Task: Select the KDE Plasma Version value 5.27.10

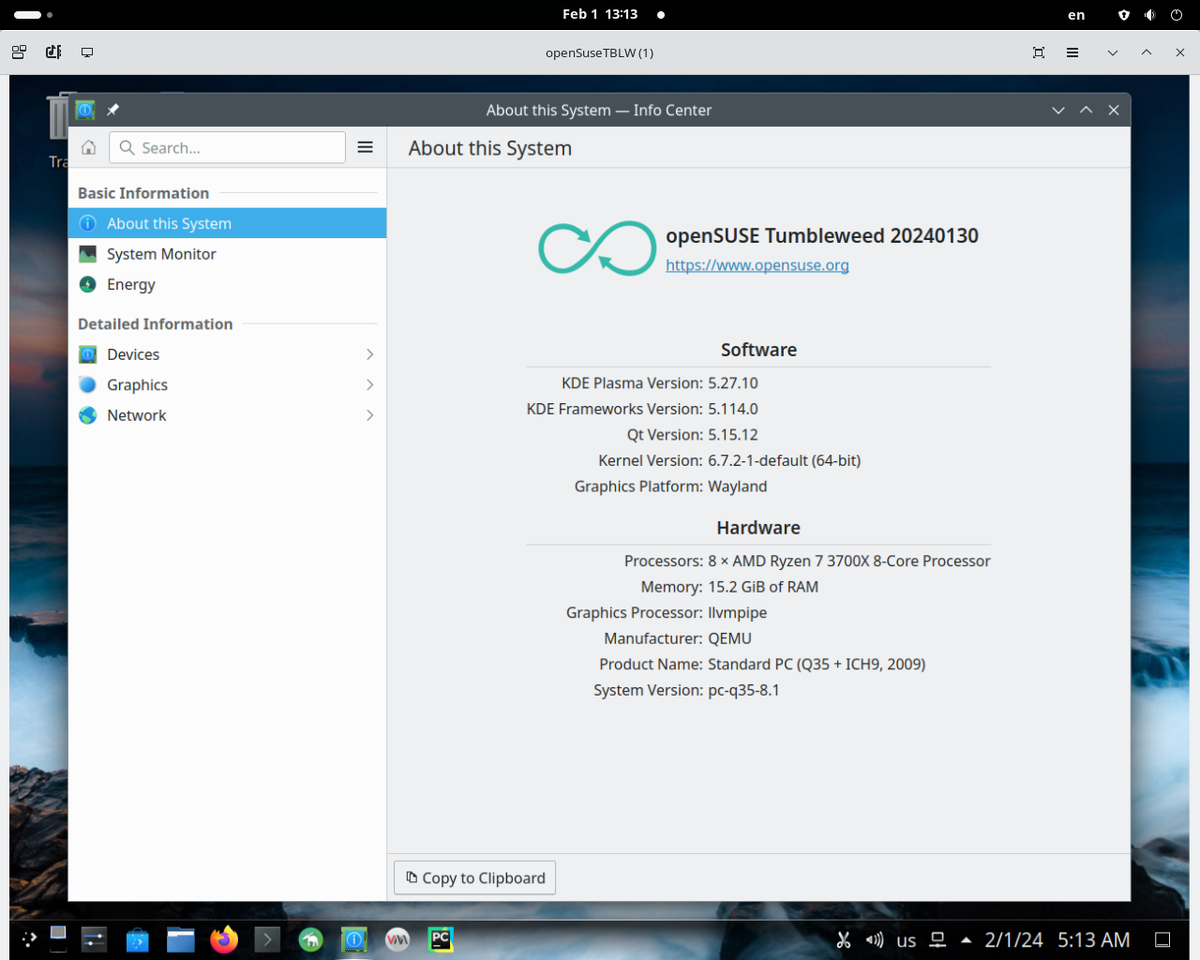Action: [733, 383]
